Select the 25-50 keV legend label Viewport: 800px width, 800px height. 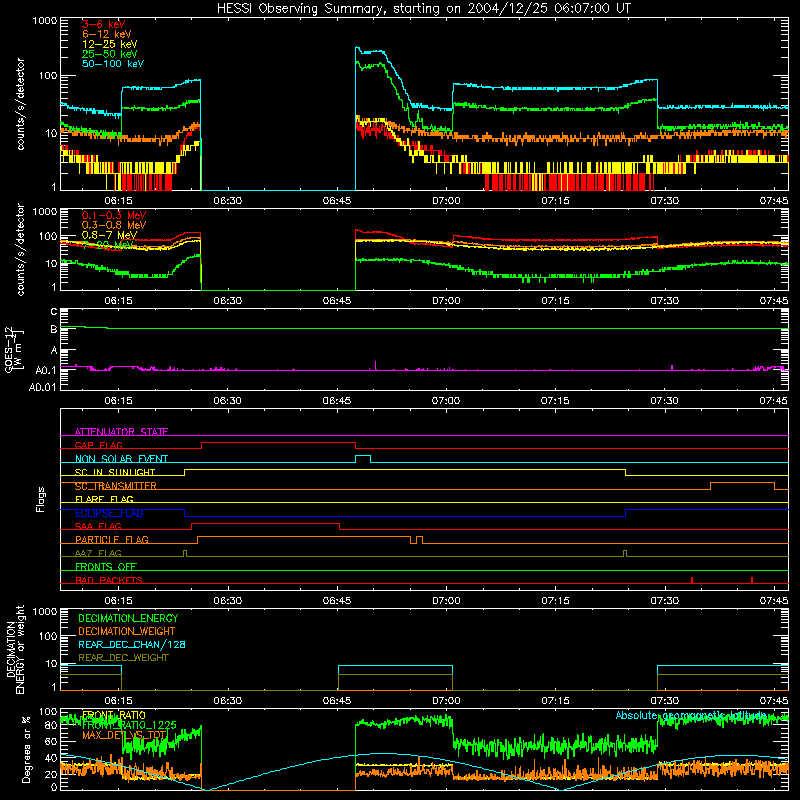pos(110,54)
